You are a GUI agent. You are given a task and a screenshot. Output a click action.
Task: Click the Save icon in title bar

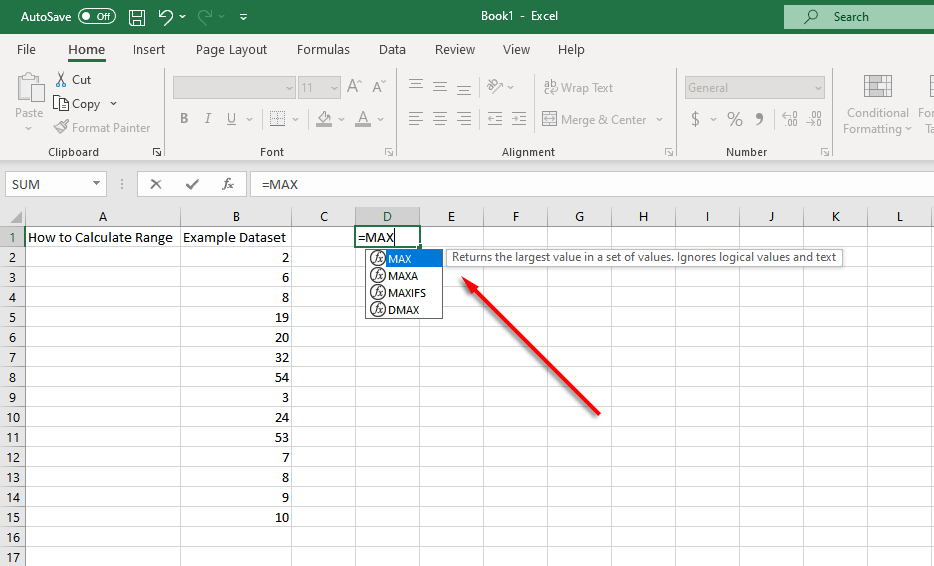coord(137,17)
